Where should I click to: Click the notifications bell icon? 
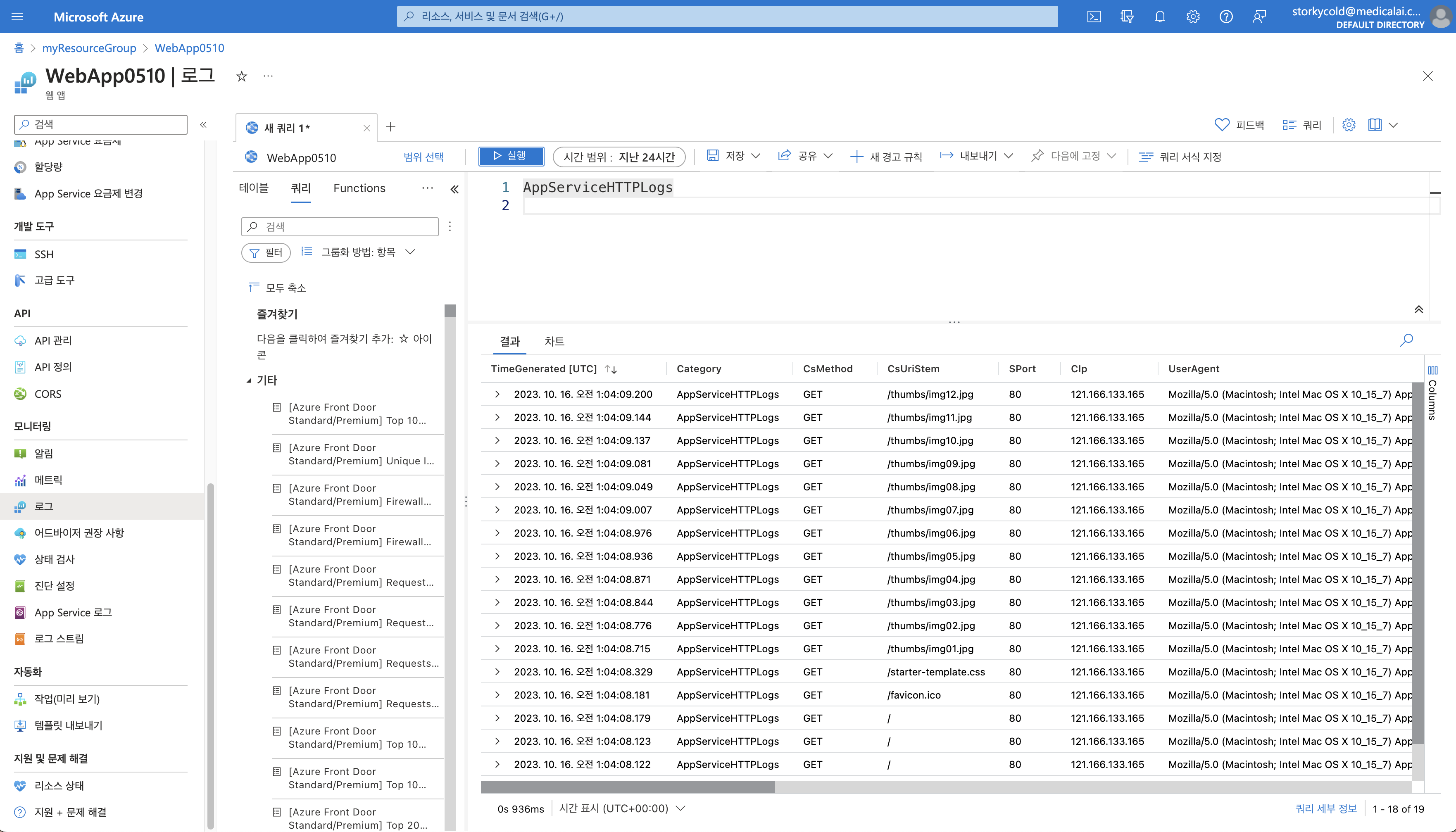[x=1159, y=17]
